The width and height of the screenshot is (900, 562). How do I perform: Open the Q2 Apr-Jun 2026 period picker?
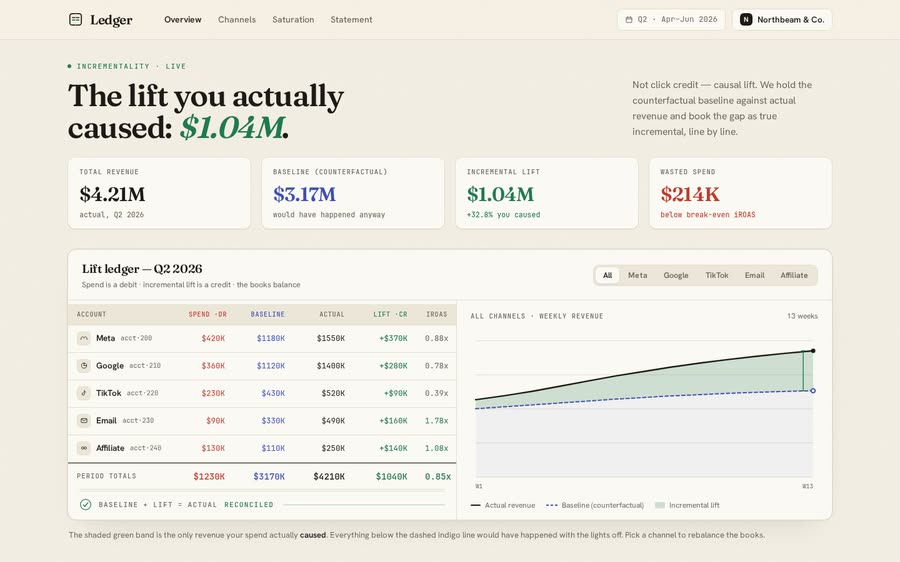click(x=671, y=20)
